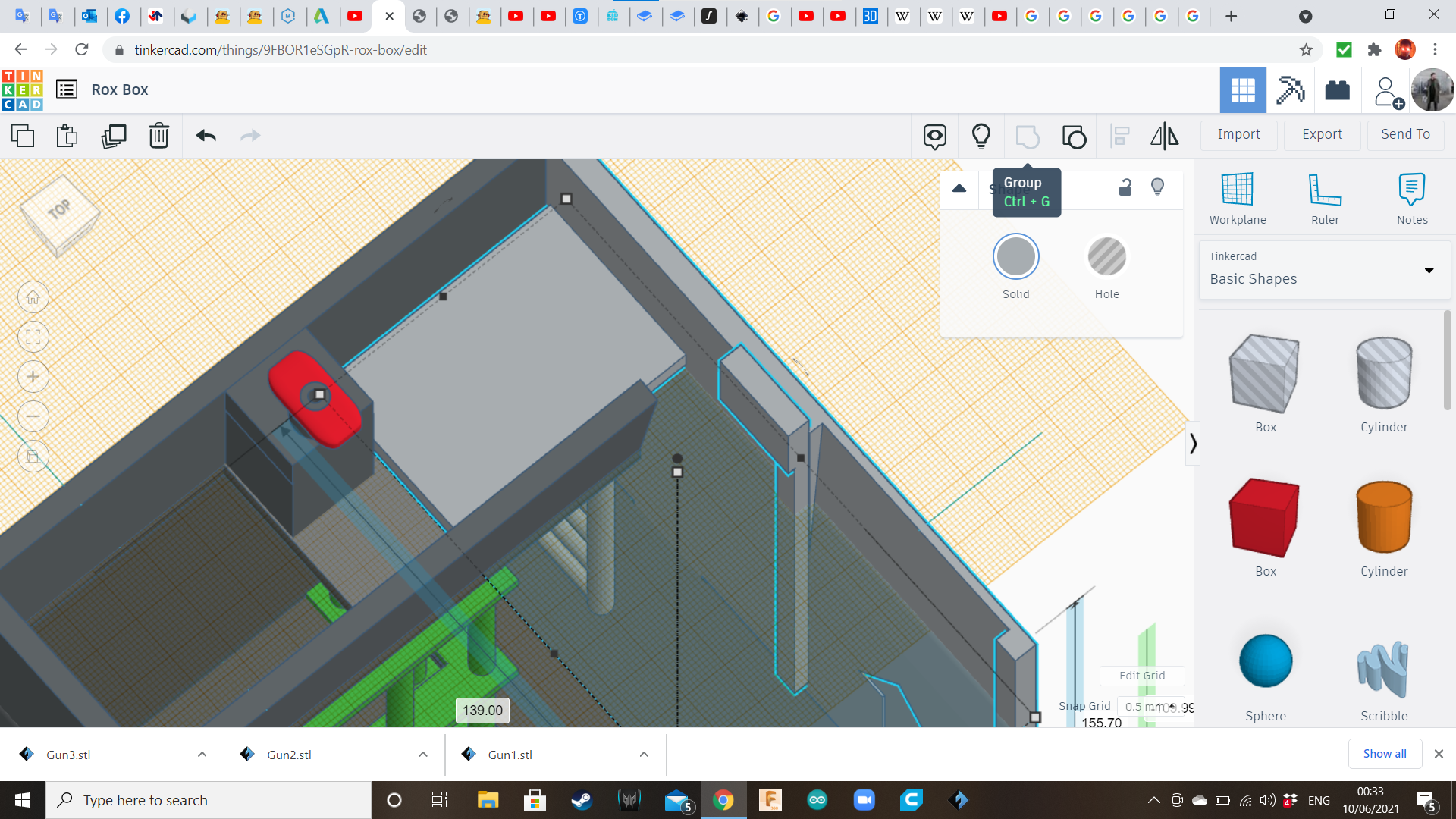The image size is (1456, 819).
Task: Toggle the lock editing padlock
Action: point(1125,187)
